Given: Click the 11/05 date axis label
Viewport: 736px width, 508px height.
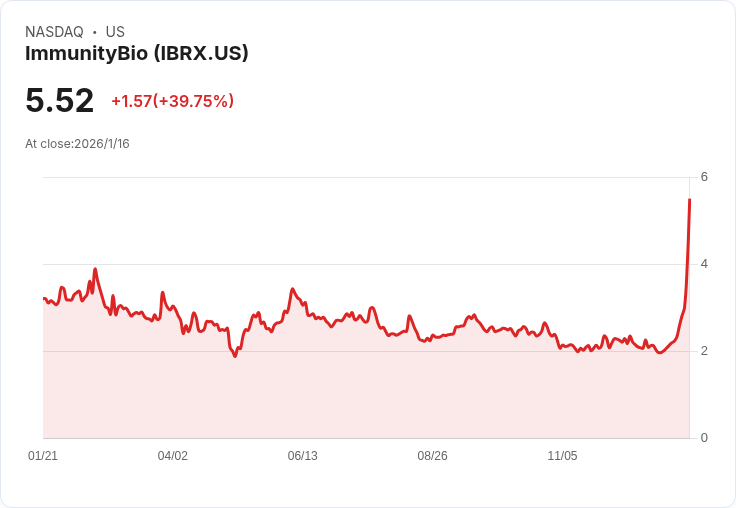Looking at the screenshot, I should (x=562, y=455).
